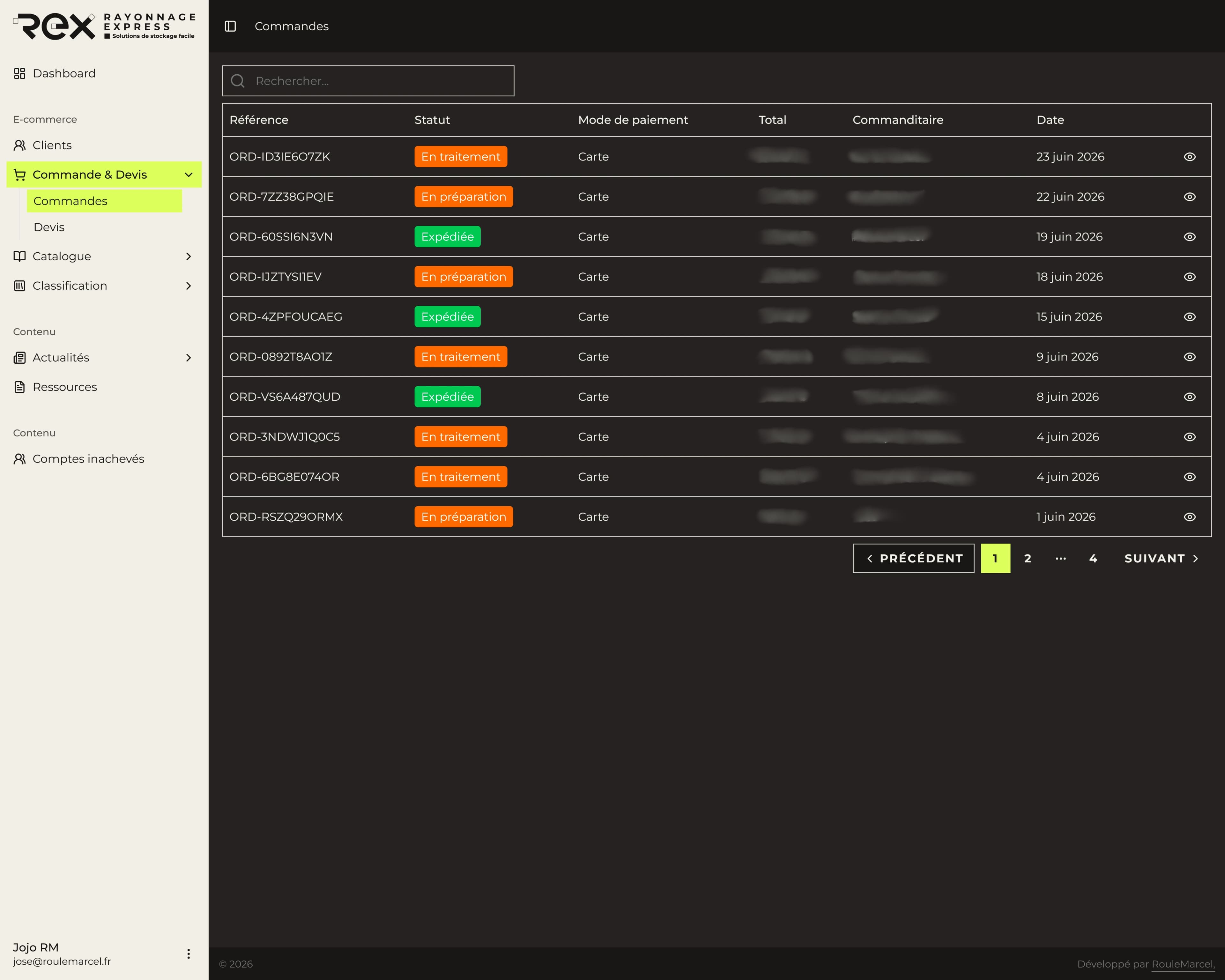Click the shopping cart icon
The height and width of the screenshot is (980, 1225).
(20, 174)
